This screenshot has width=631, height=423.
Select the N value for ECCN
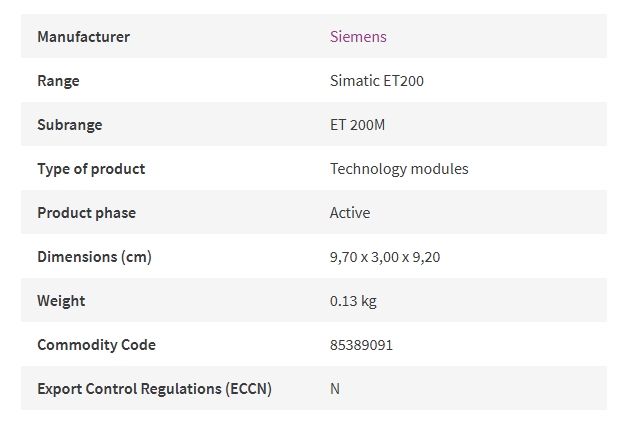pyautogui.click(x=335, y=389)
